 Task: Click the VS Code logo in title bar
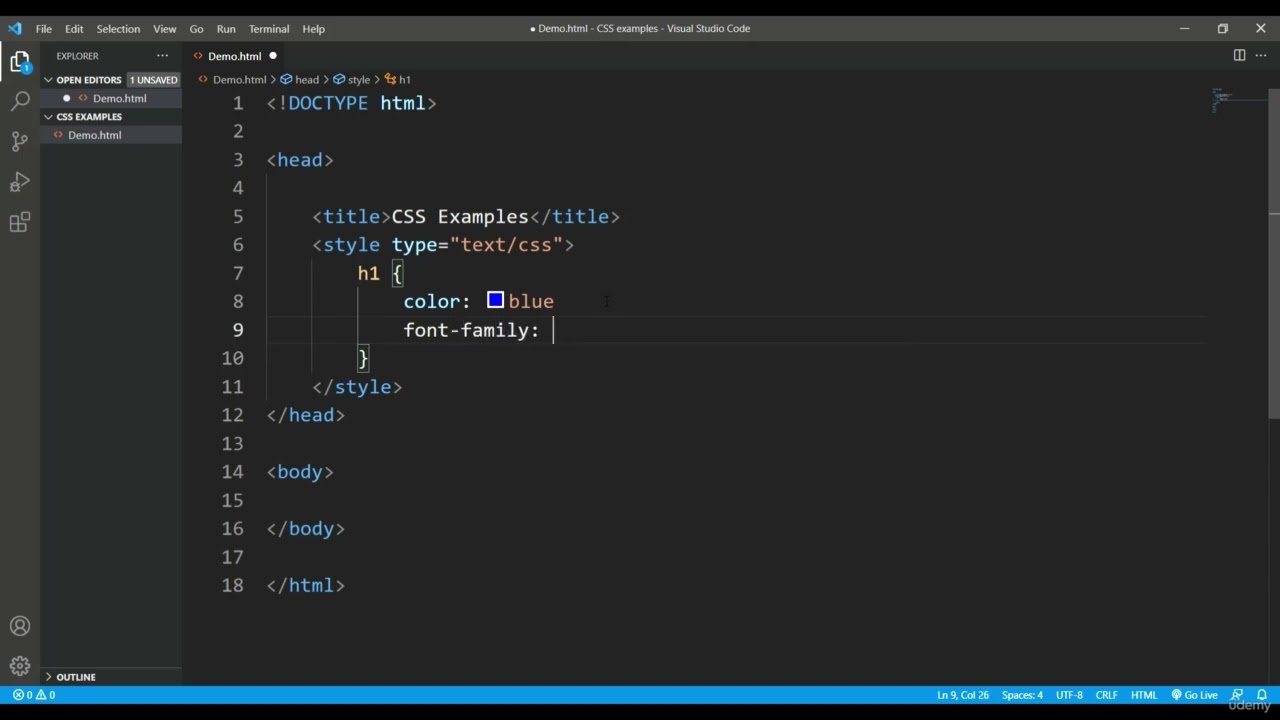coord(15,28)
